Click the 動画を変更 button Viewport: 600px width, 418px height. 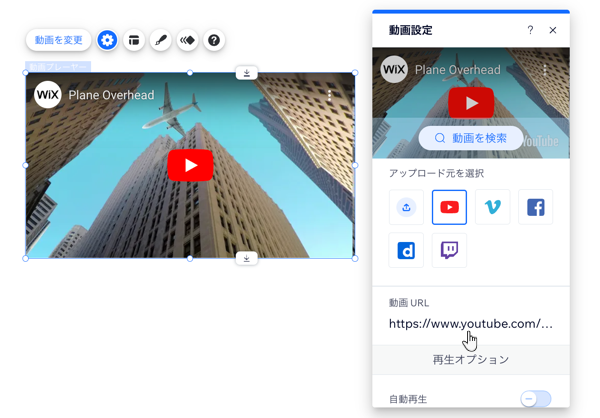coord(59,40)
